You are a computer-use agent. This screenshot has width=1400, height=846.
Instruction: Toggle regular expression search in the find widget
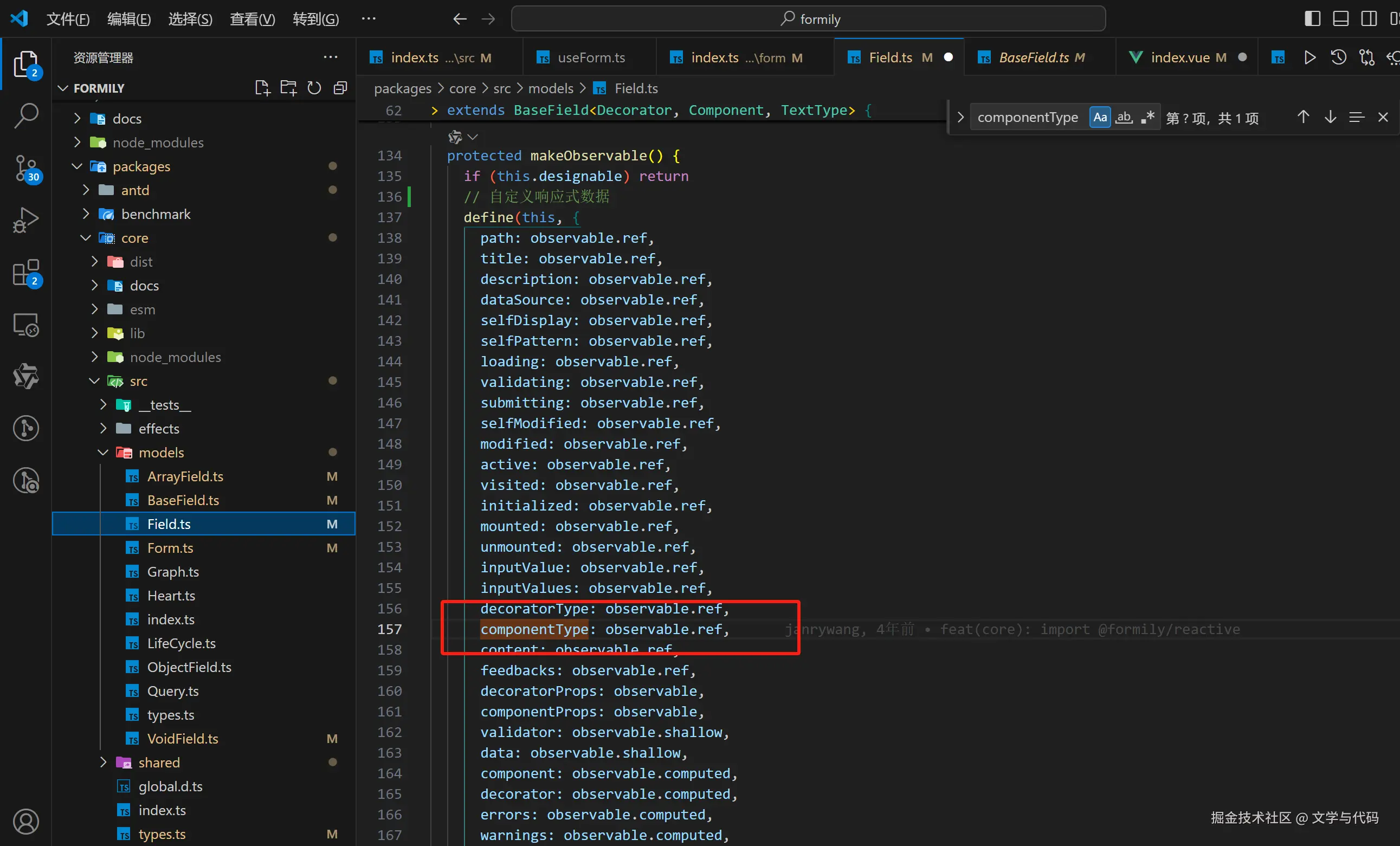pos(1147,118)
